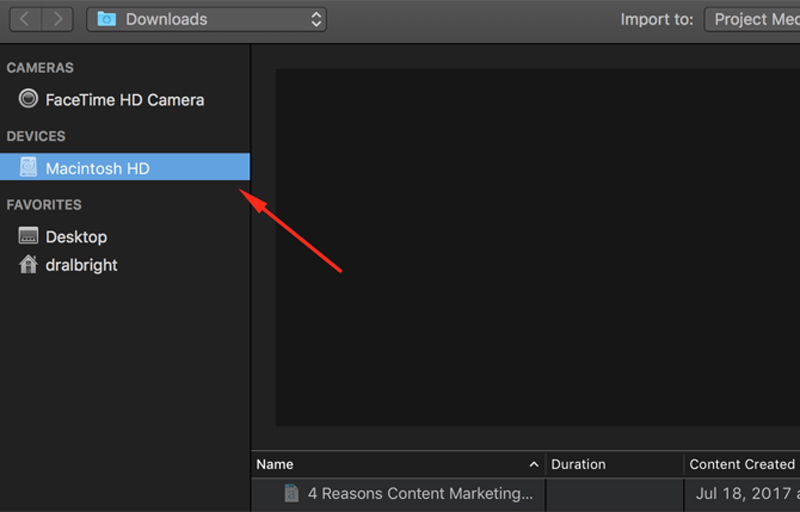
Task: Click the dralbright home folder icon
Action: pyautogui.click(x=28, y=265)
